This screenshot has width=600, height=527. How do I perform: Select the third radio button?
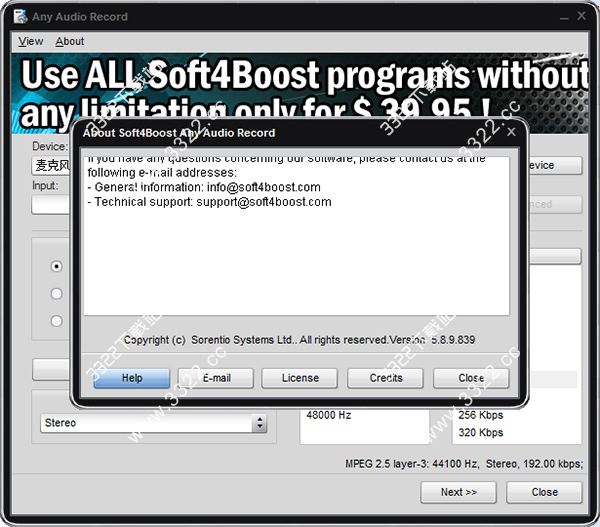click(x=57, y=321)
